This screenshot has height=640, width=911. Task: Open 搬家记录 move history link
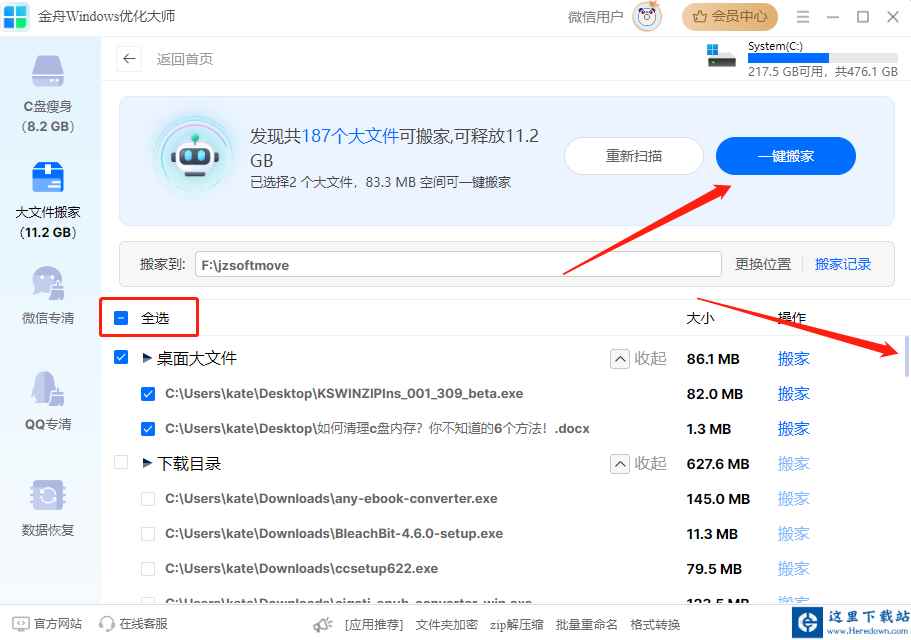[842, 264]
